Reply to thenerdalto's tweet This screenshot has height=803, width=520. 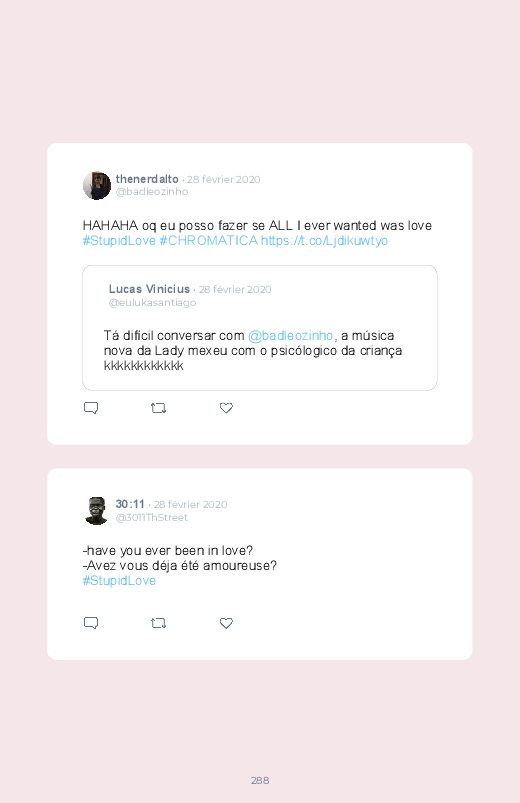pos(91,408)
